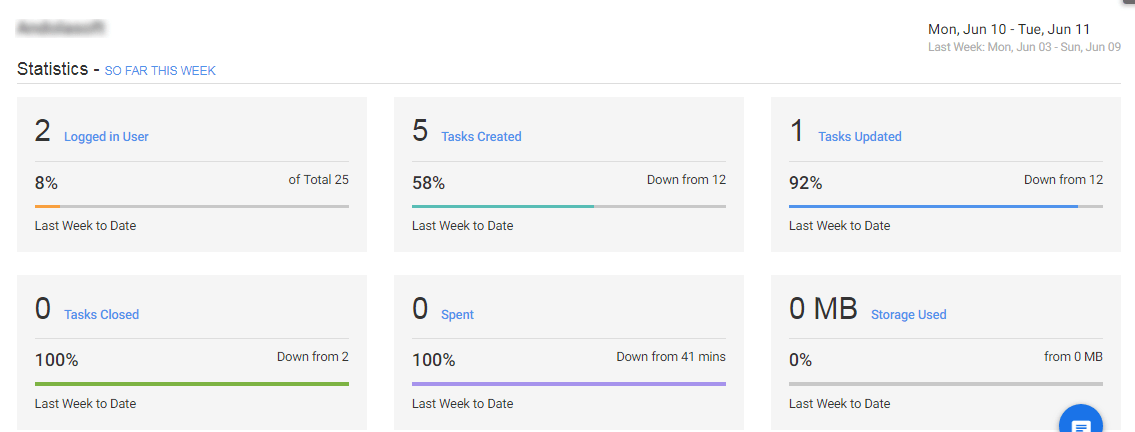Select the Tasks Closed link
The height and width of the screenshot is (432, 1135).
[101, 314]
